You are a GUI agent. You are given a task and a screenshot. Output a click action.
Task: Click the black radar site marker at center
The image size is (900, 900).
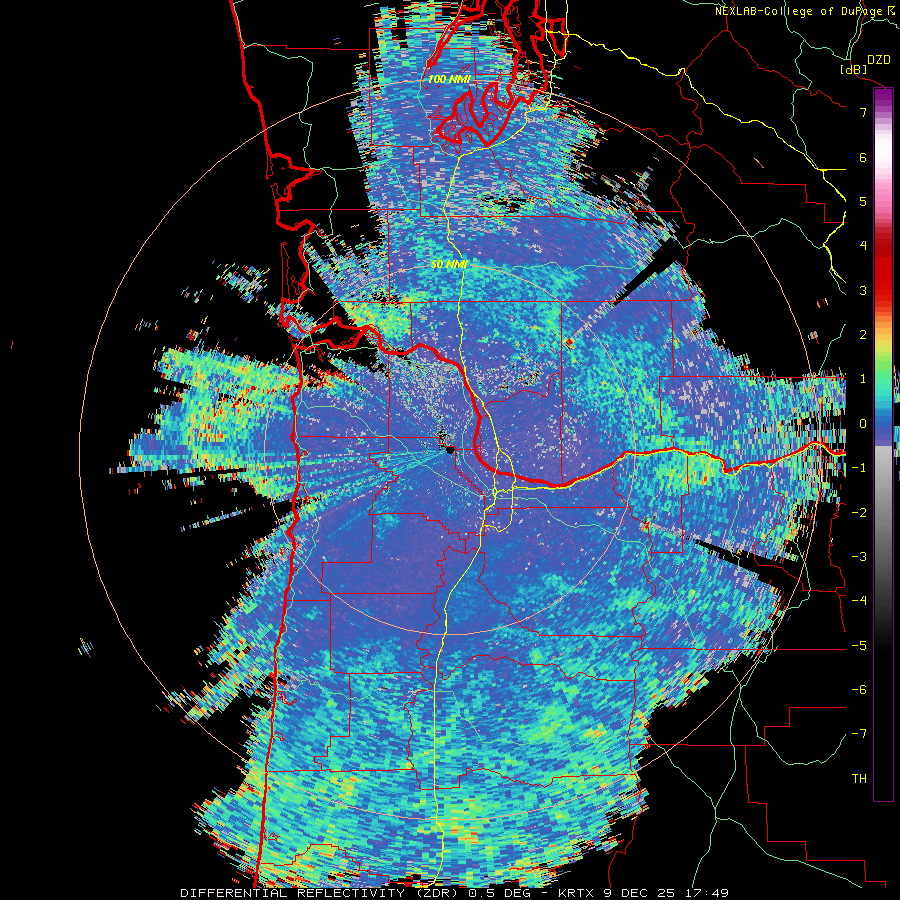(451, 450)
